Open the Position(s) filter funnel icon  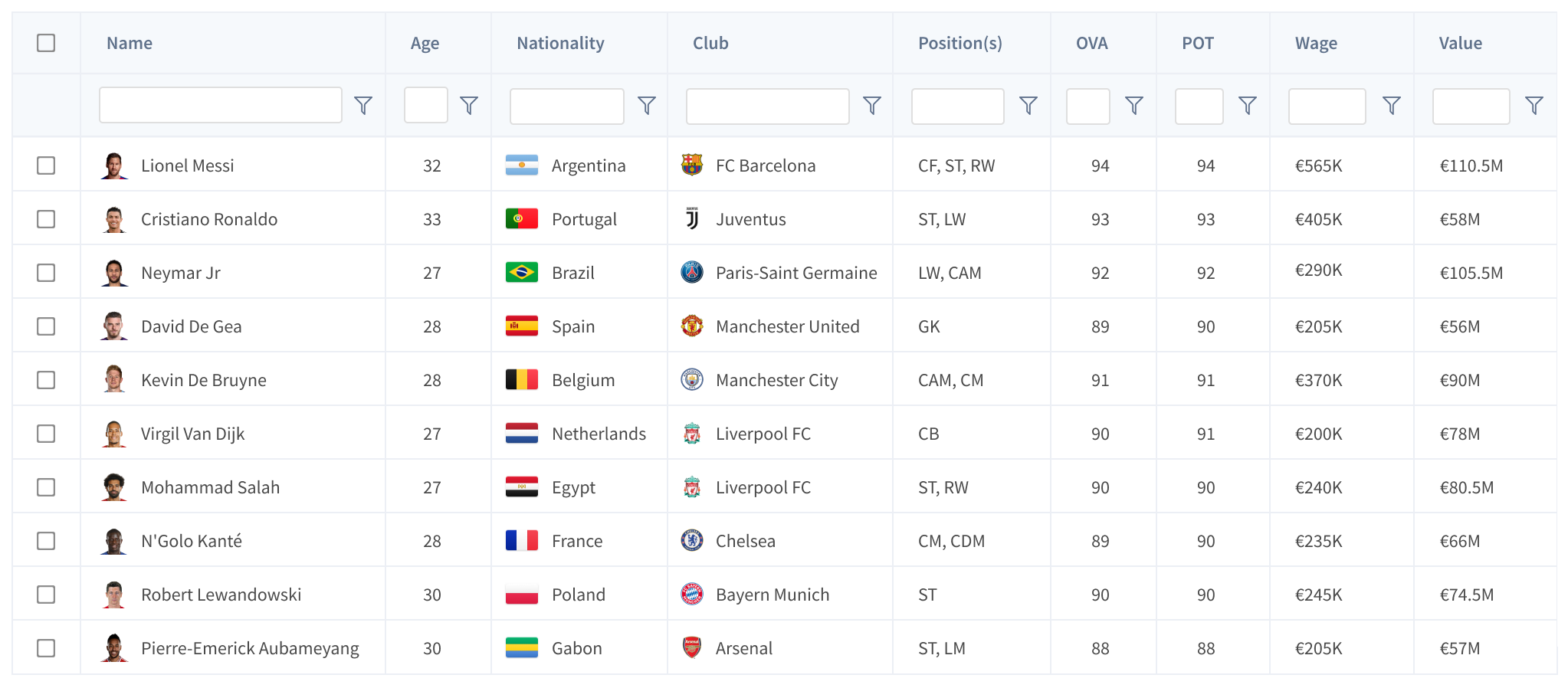(1028, 106)
